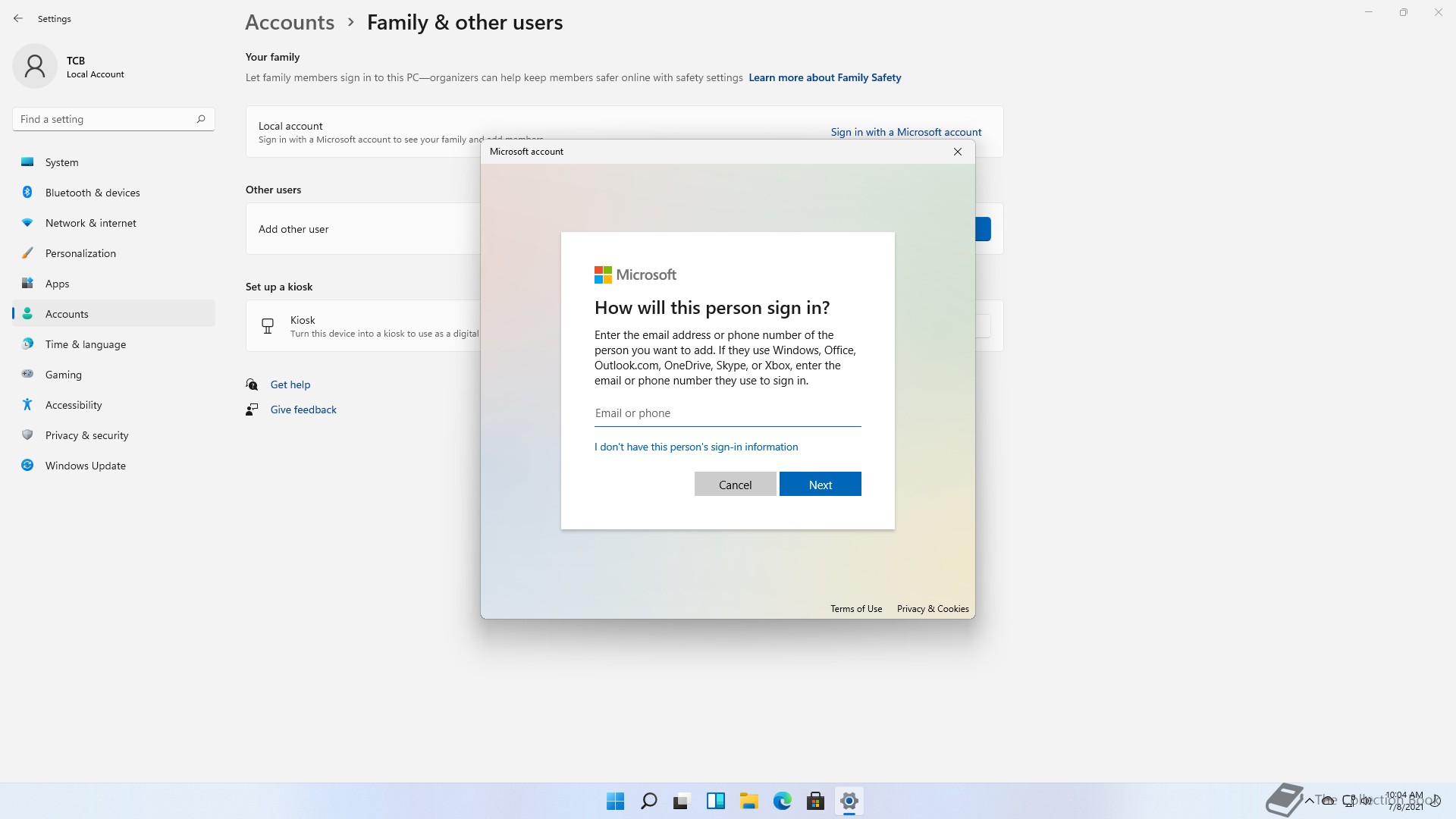Screen dimensions: 1456x819
Task: Open Learn more about Family Safety
Action: coord(824,77)
